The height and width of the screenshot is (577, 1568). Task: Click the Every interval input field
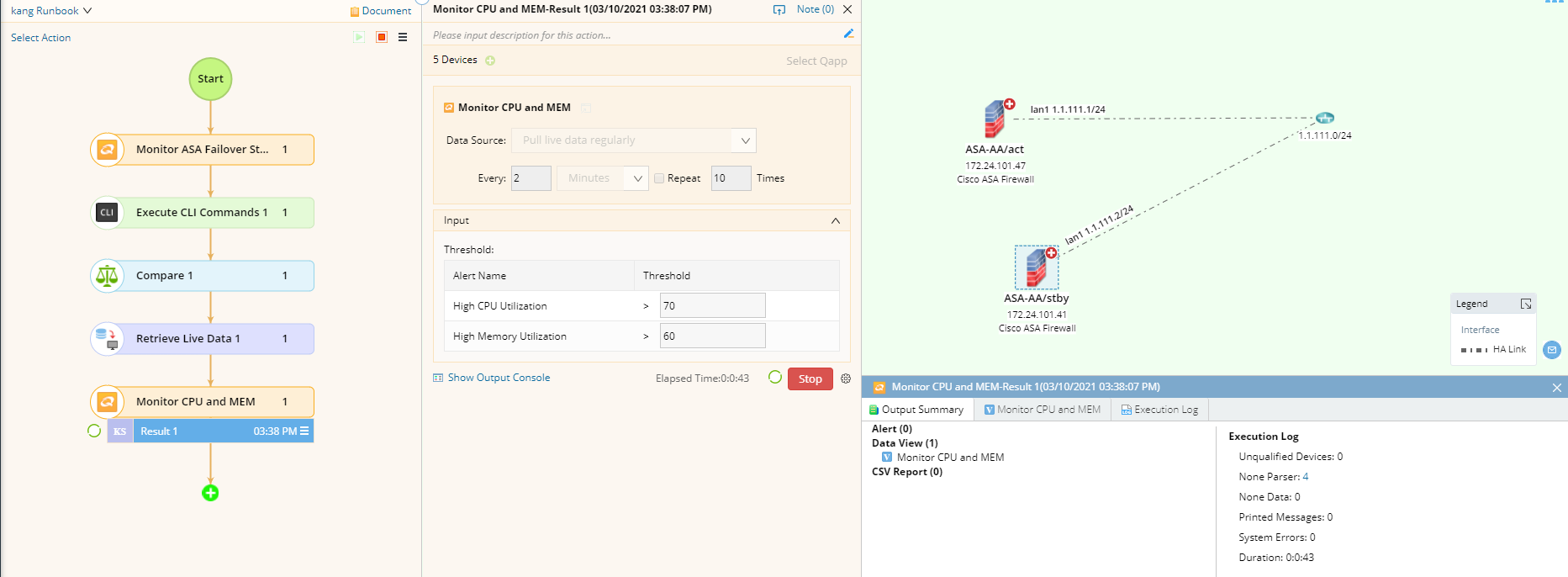[531, 178]
